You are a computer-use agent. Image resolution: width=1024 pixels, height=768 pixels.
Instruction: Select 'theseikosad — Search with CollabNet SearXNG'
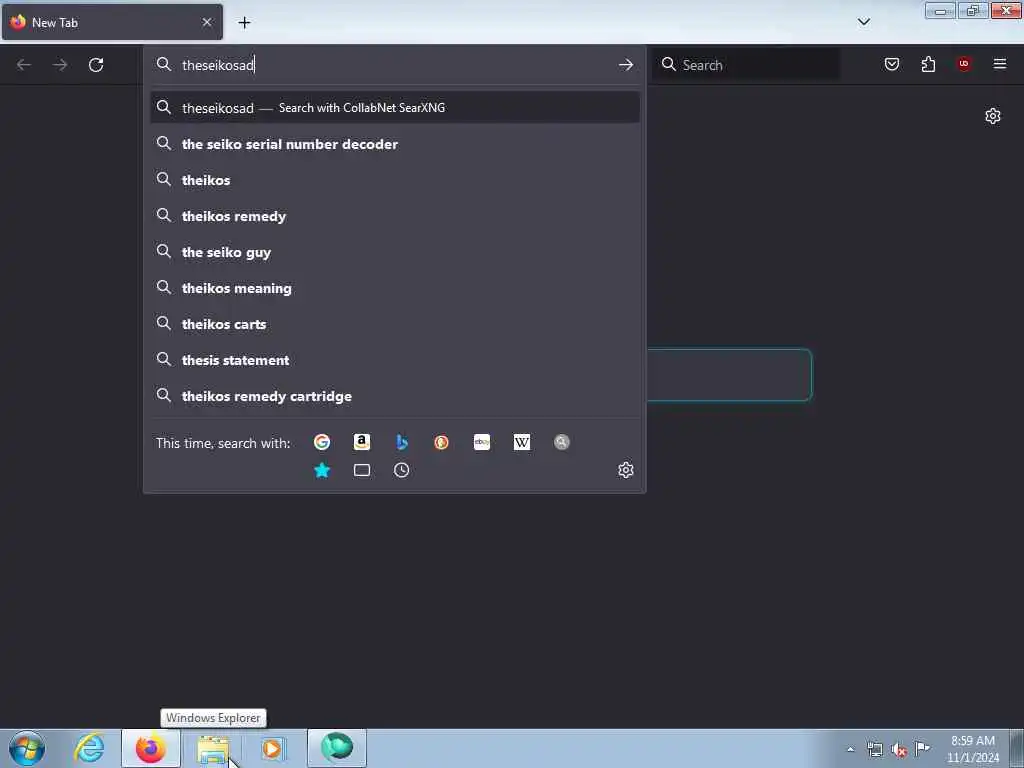[395, 108]
